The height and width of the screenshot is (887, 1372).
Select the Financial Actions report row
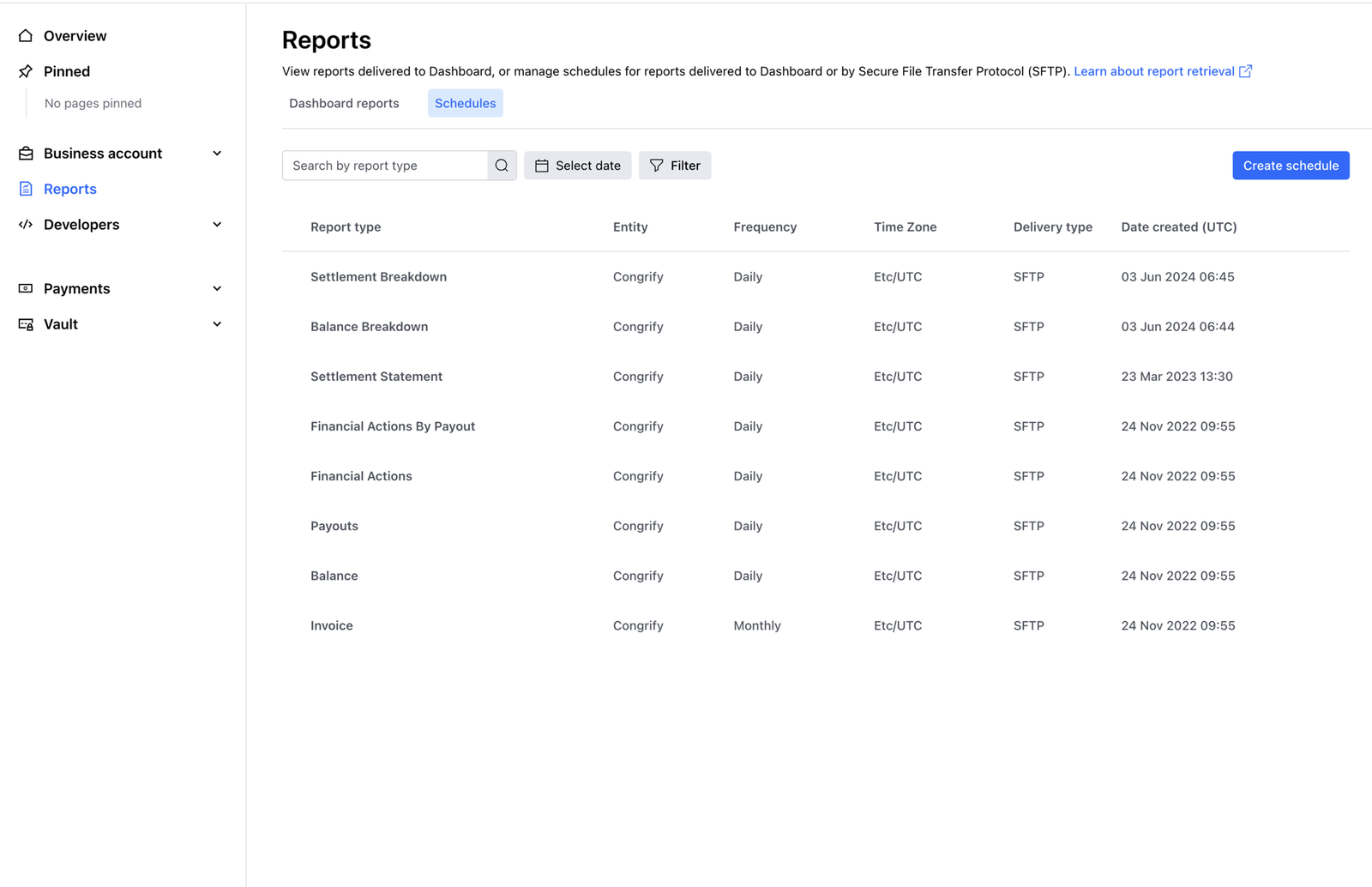click(x=815, y=476)
